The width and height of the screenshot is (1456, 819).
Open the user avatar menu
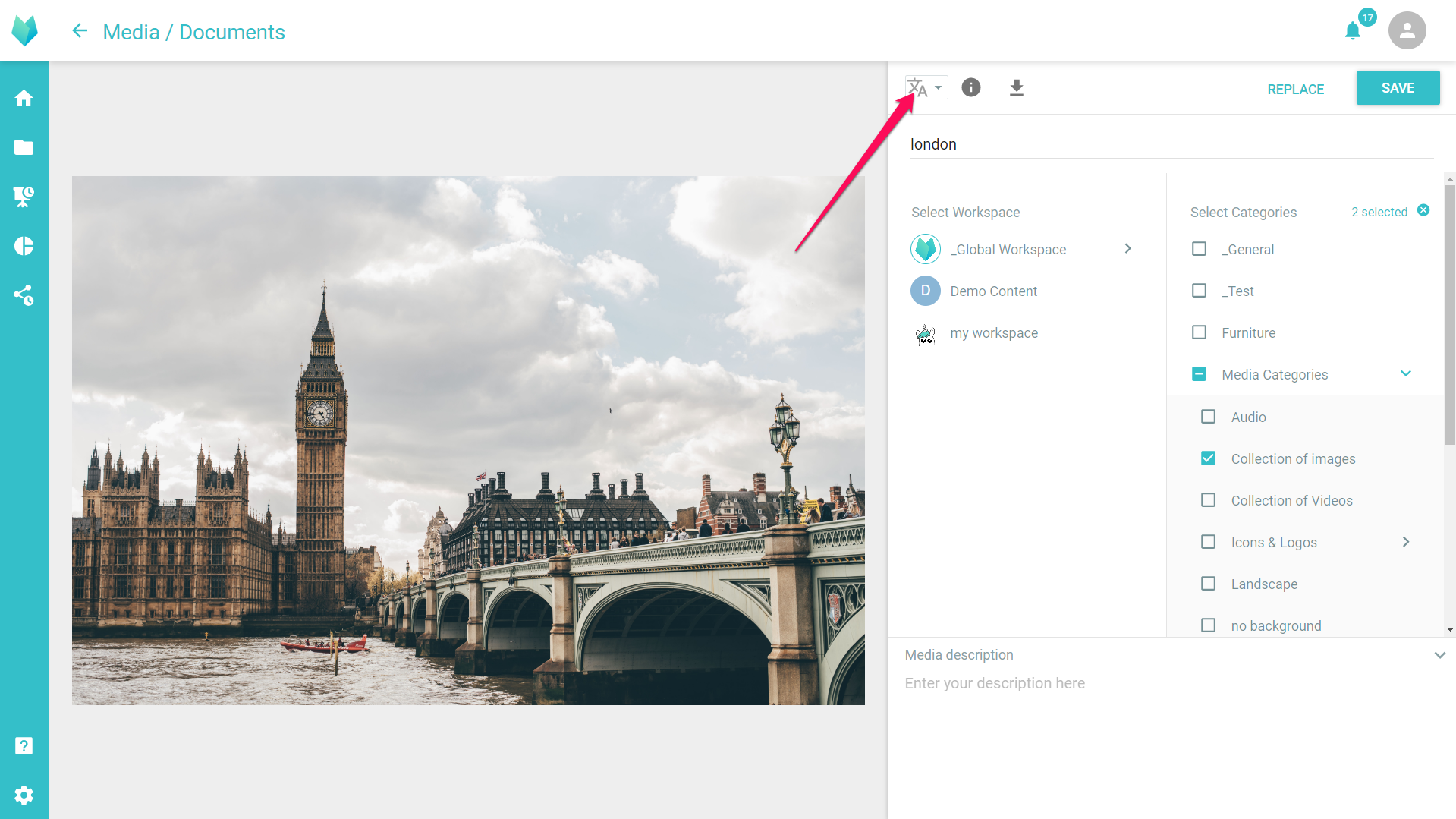1407,30
